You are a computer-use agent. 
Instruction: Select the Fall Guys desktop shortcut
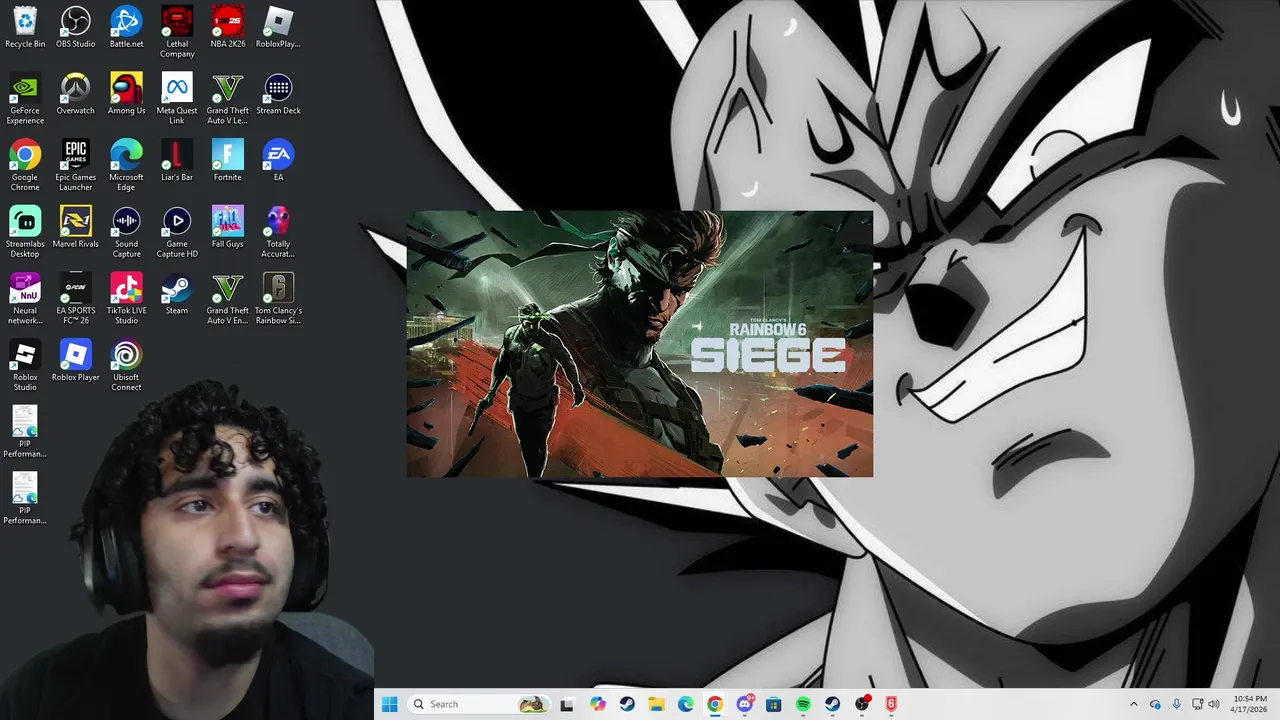pos(228,227)
